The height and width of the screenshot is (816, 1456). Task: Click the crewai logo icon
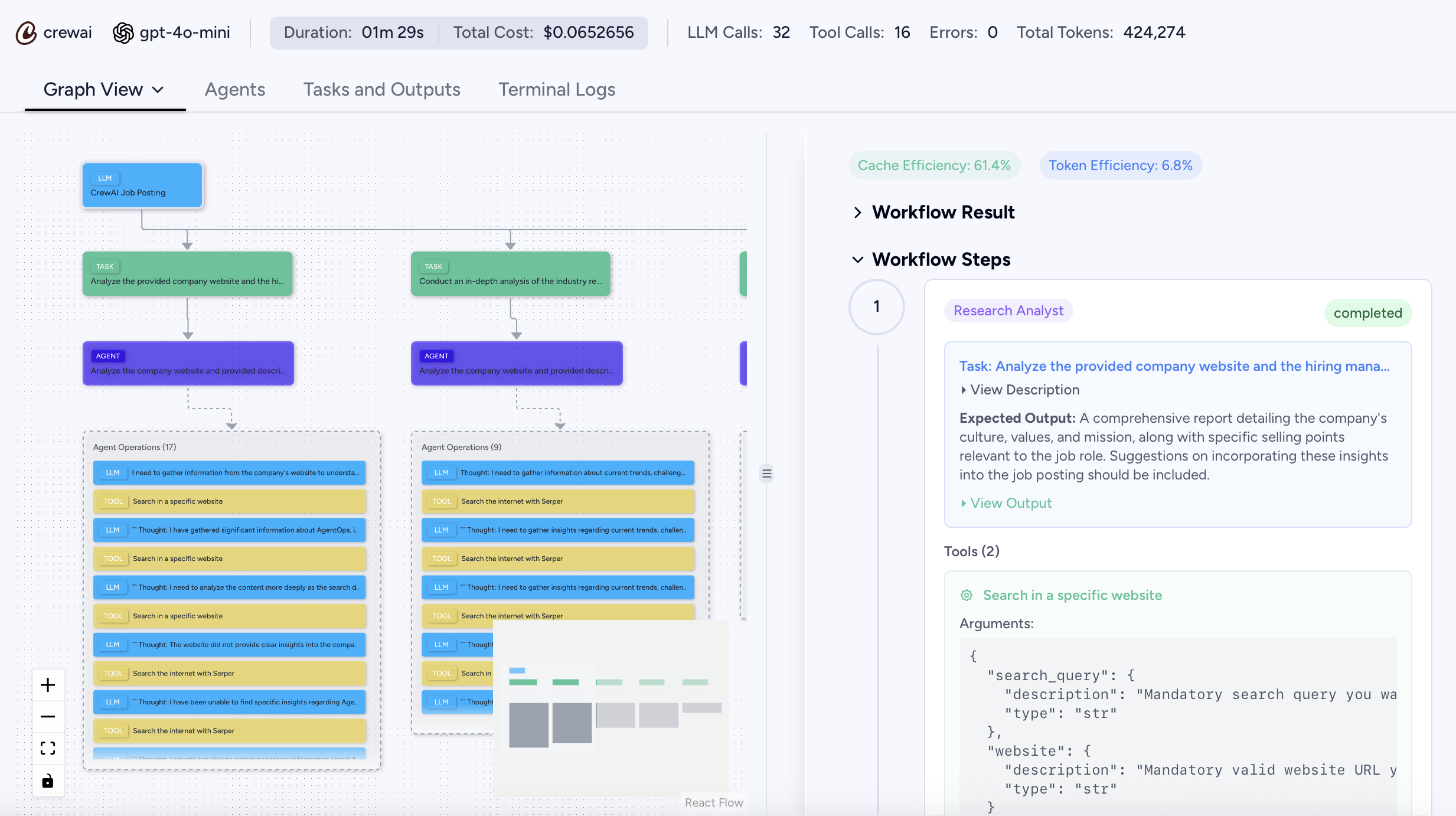click(x=26, y=32)
